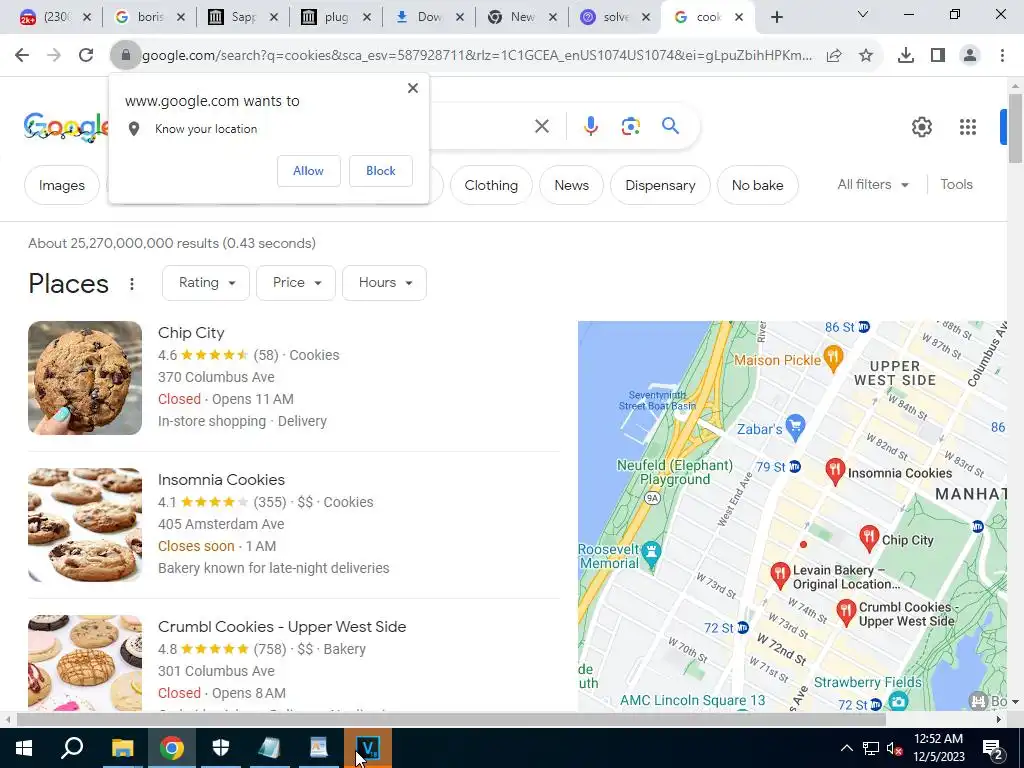Click the Levain Bakery map pin
Viewport: 1024px width, 768px height.
point(780,576)
